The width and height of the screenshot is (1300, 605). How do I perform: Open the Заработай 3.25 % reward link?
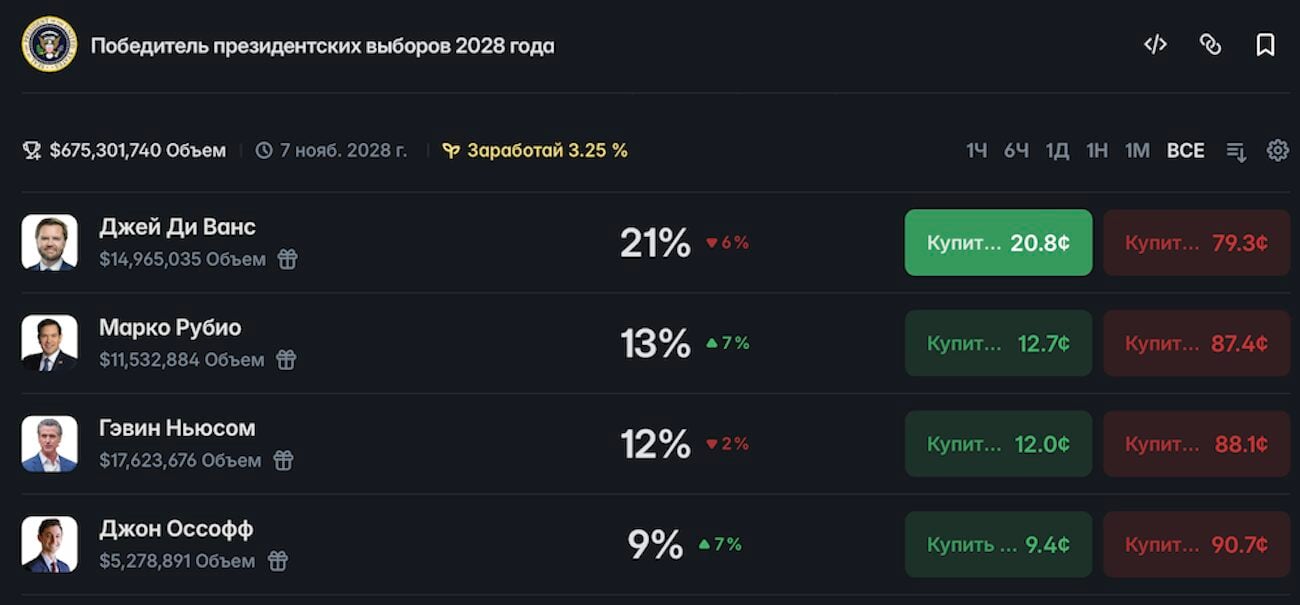536,151
